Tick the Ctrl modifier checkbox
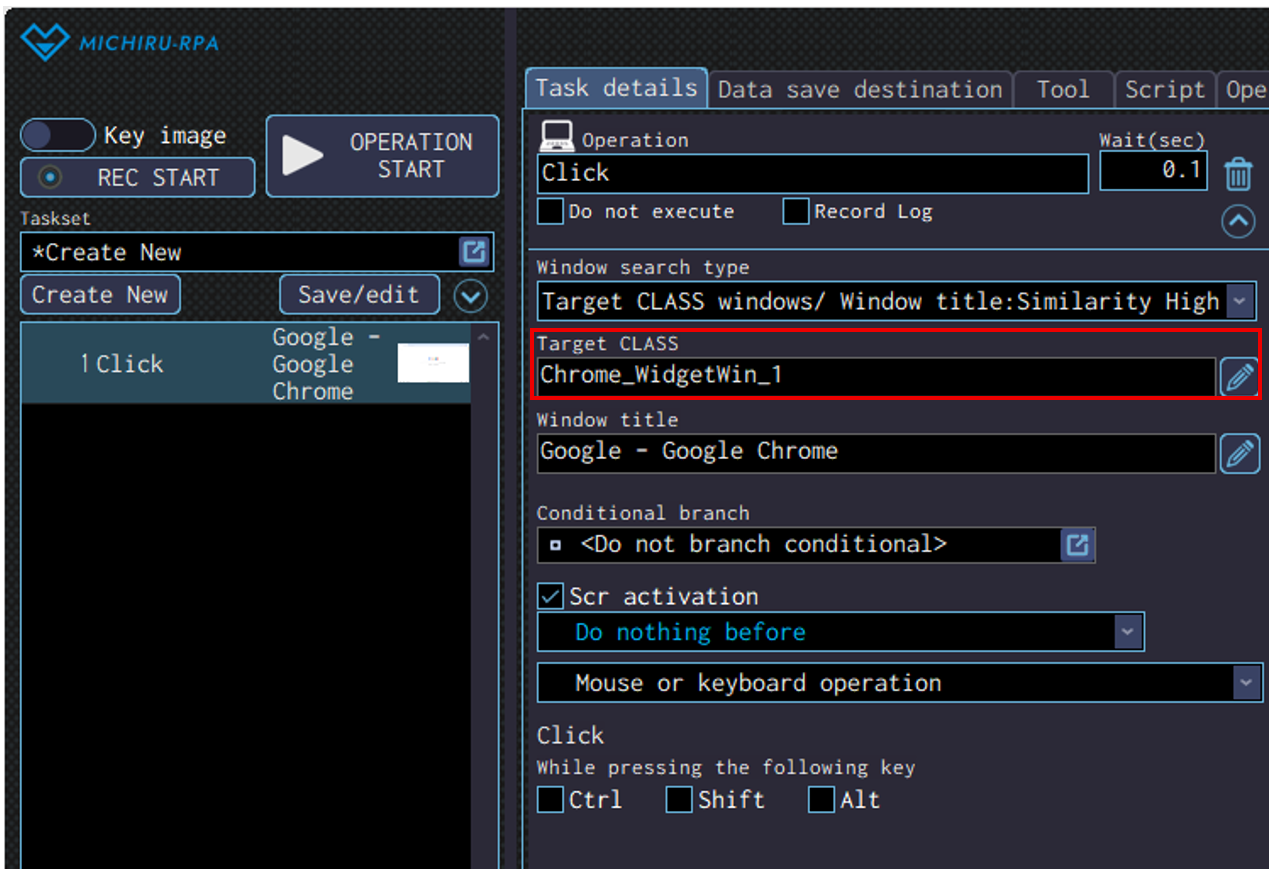The width and height of the screenshot is (1274, 876). click(550, 800)
